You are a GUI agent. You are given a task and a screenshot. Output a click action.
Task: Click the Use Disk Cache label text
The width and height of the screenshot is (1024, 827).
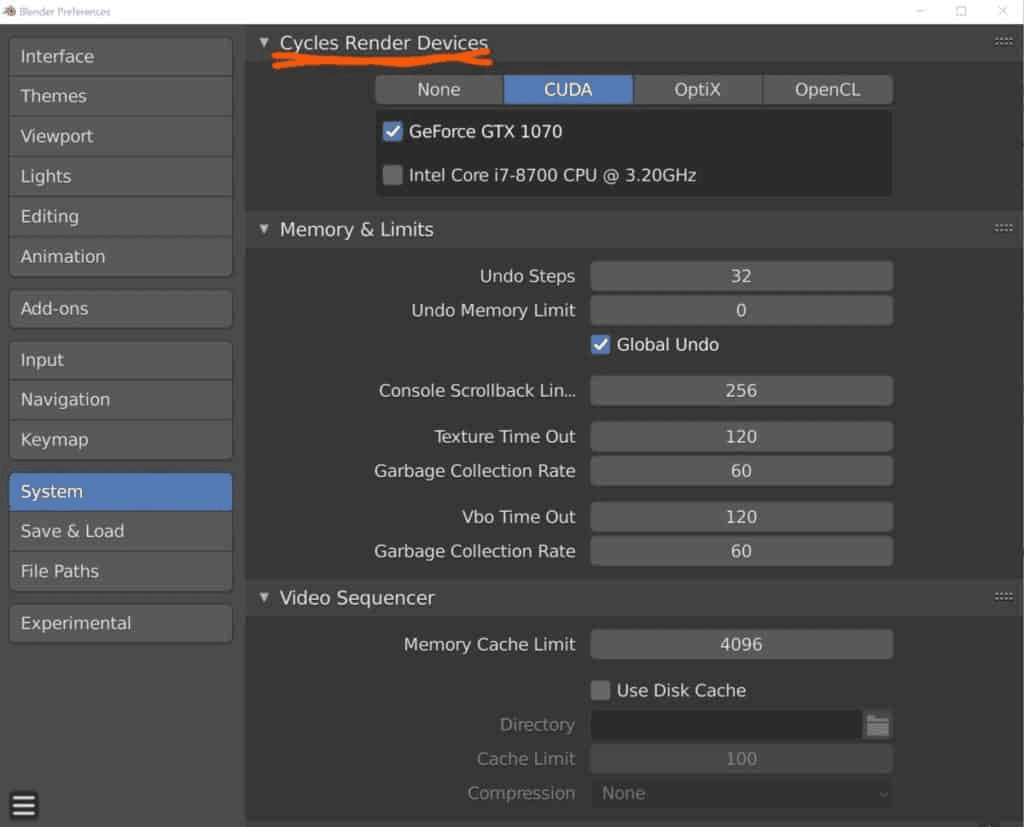[x=681, y=690]
